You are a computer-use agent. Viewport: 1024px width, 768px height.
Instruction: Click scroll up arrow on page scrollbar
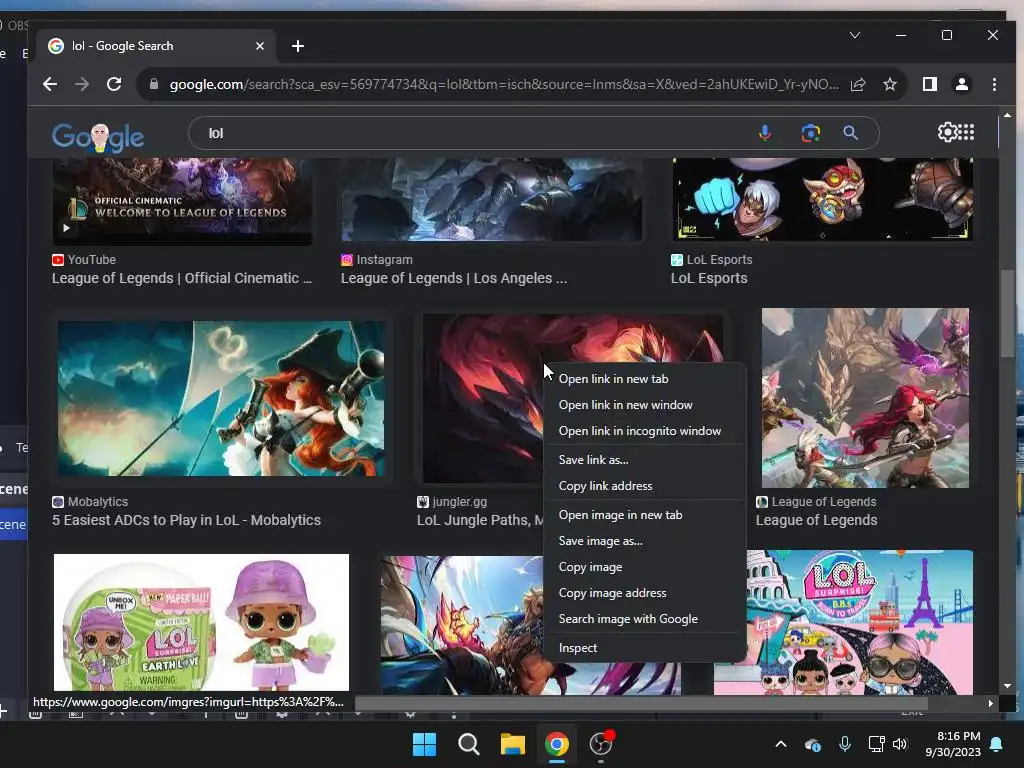1007,115
